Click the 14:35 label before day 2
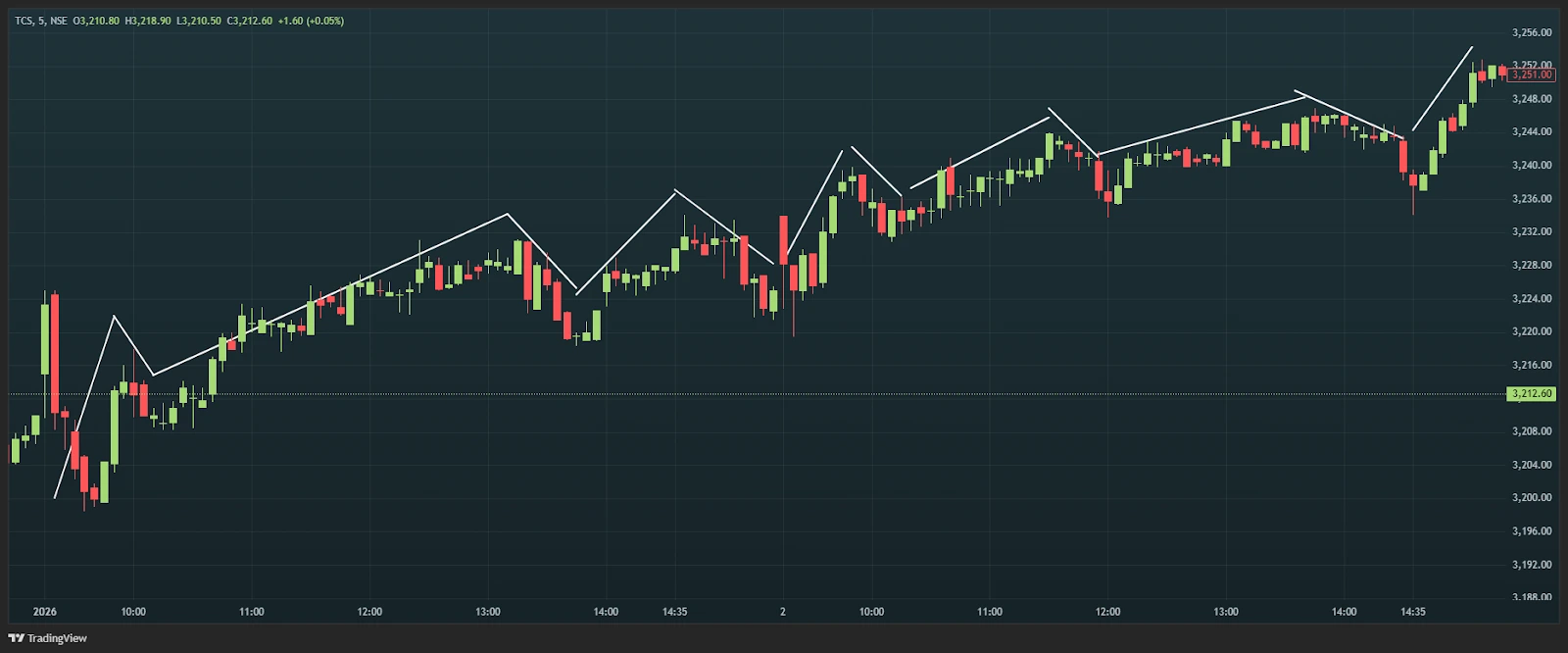This screenshot has width=1568, height=653. [674, 612]
